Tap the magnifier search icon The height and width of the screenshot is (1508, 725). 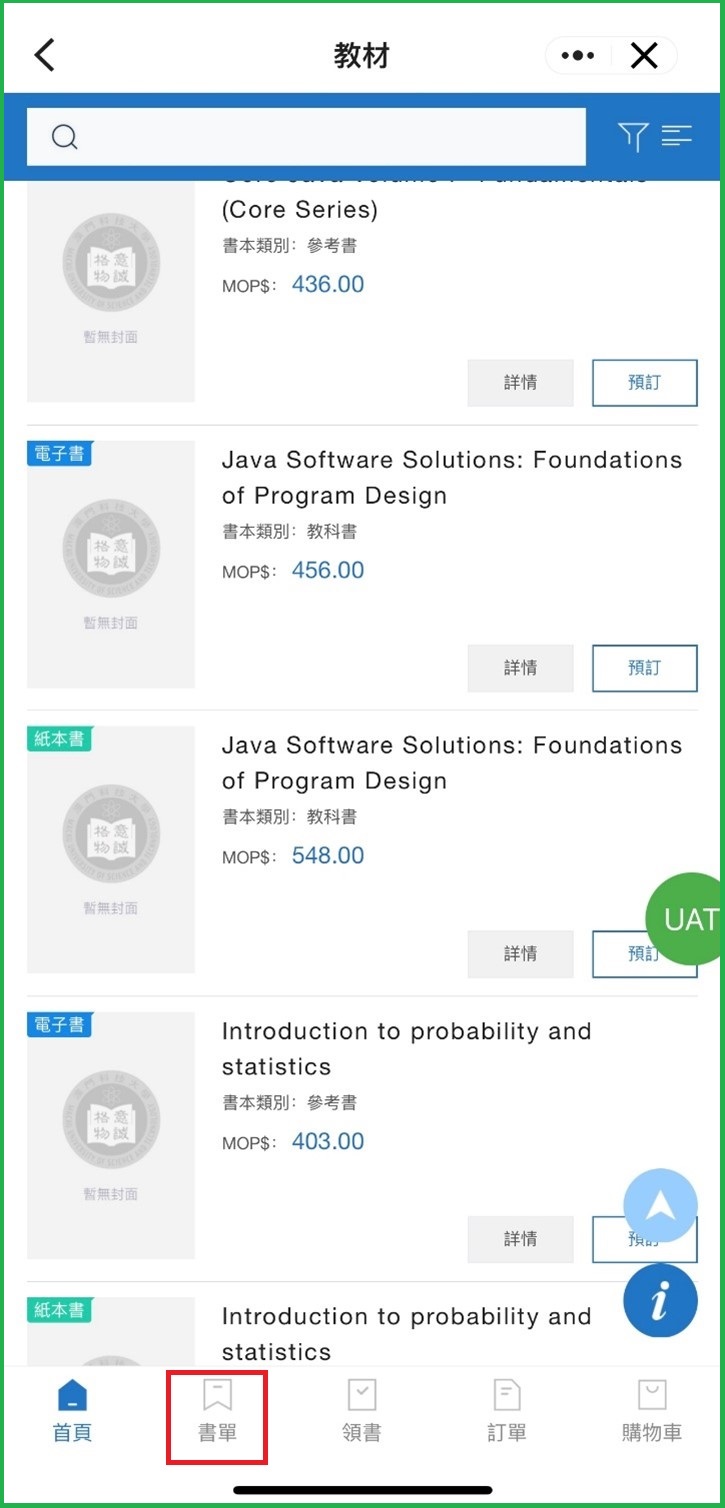(64, 137)
